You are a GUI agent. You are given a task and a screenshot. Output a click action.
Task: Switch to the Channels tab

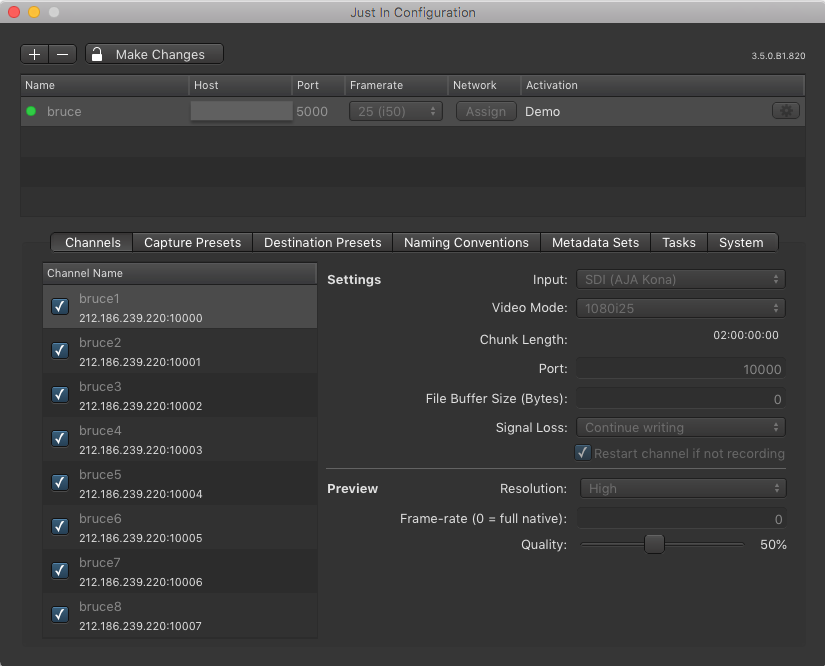coord(92,243)
